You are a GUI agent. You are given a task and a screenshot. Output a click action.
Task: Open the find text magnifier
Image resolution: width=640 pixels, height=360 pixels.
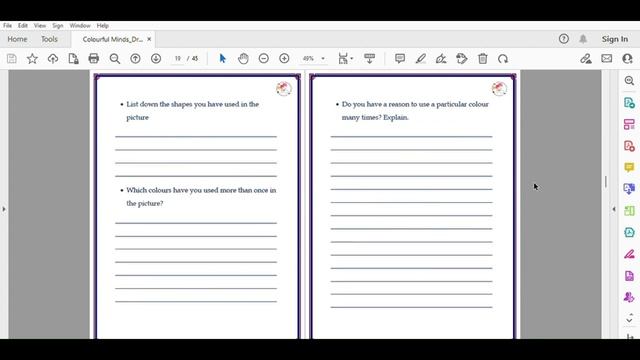click(115, 59)
